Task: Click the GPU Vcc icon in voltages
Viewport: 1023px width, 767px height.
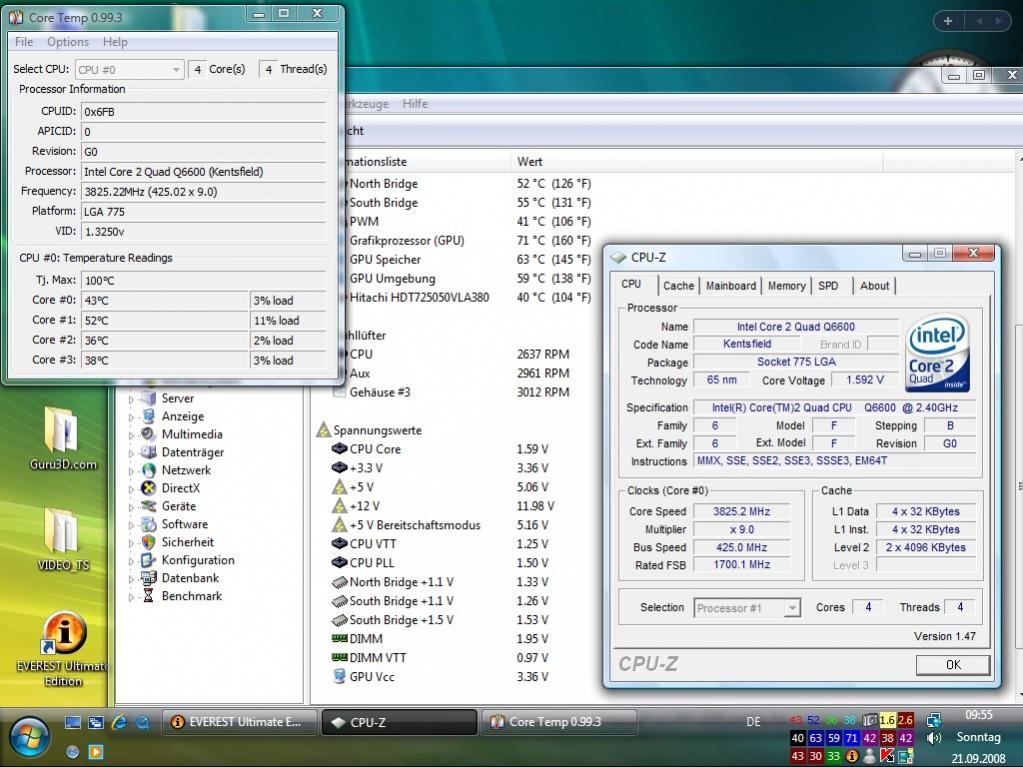Action: [x=339, y=676]
